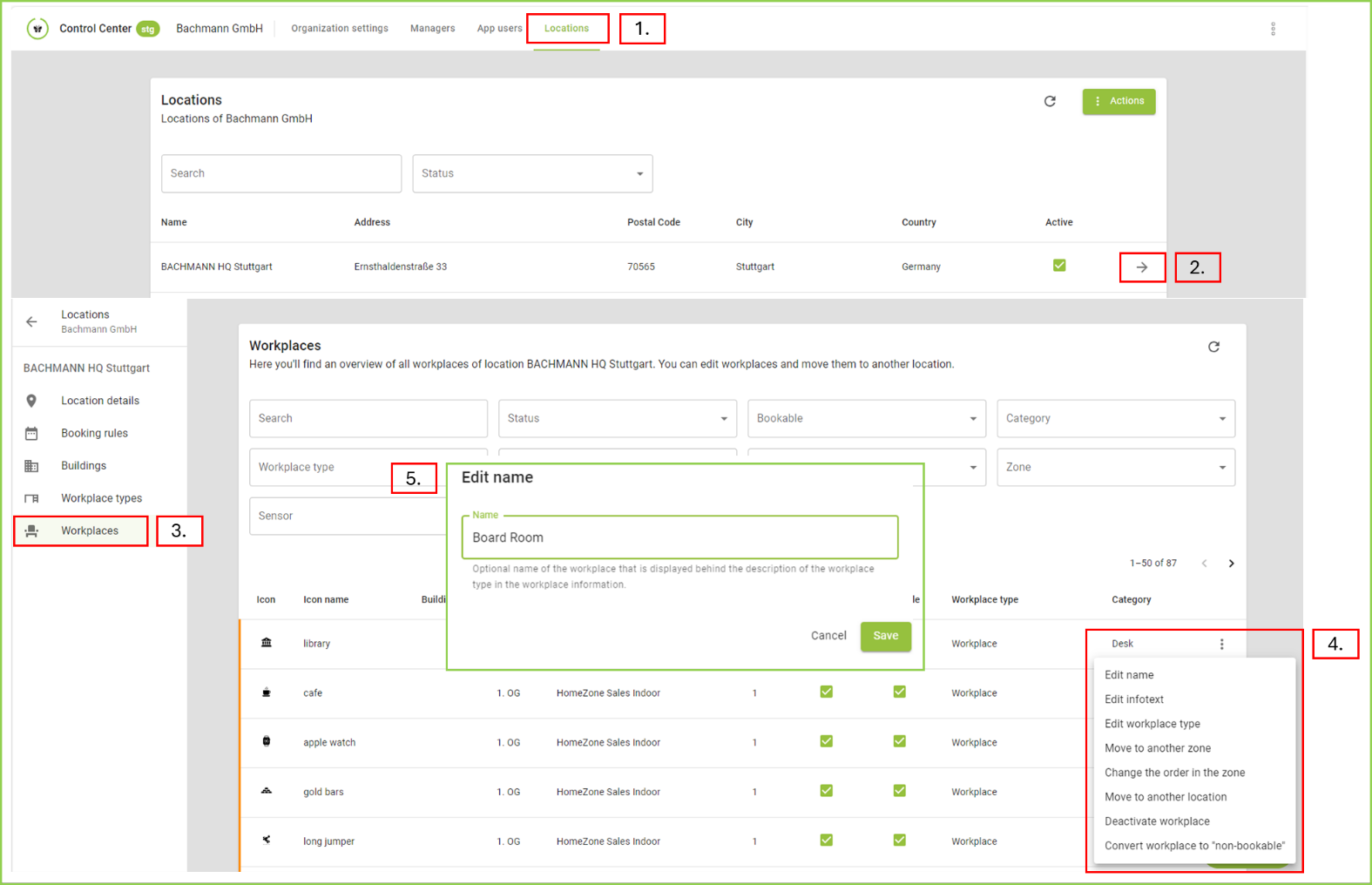The image size is (1372, 885).
Task: Open Booking rules in the sidebar
Action: click(94, 433)
